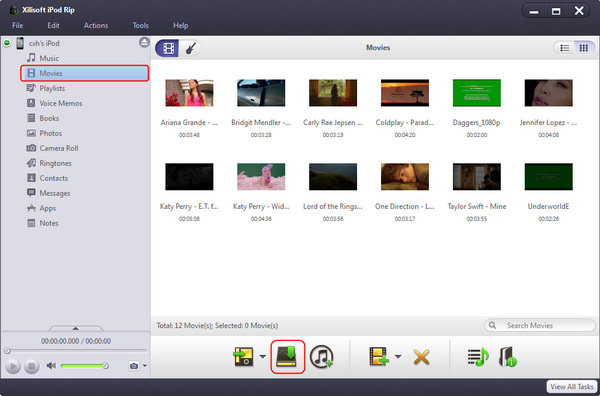Click the device info phone icon
Image resolution: width=600 pixels, height=396 pixels.
[x=508, y=357]
